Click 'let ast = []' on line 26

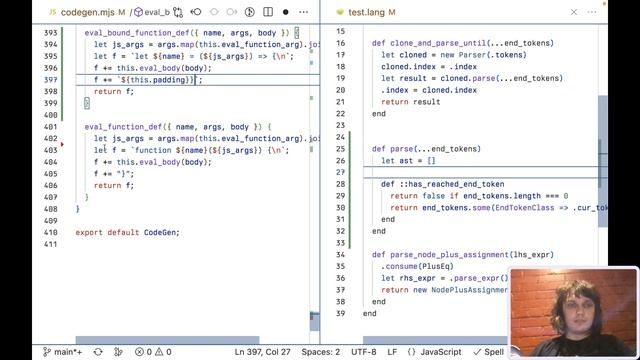coord(408,161)
